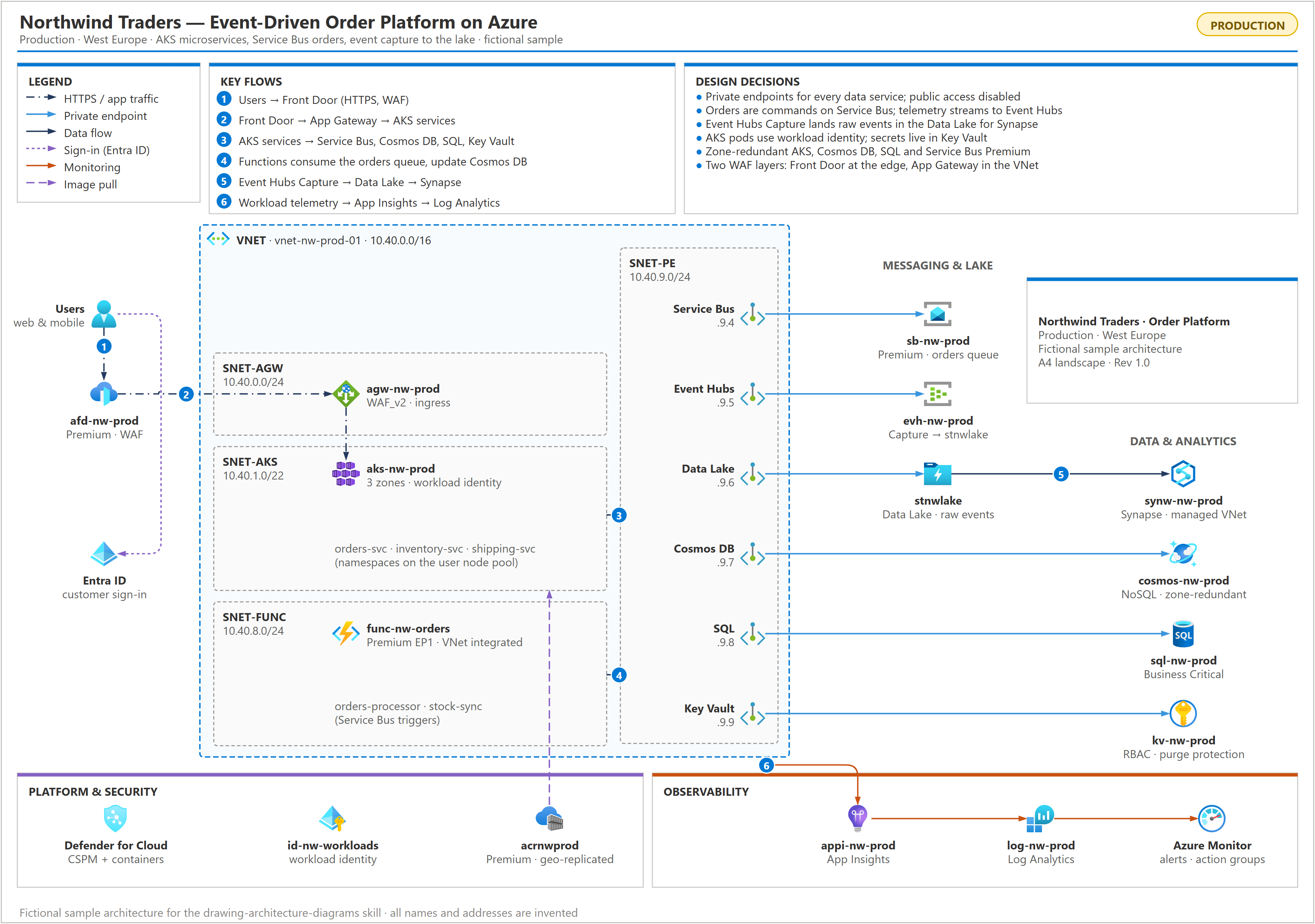Click the 'Business Critical' caption
1315x924 pixels.
pyautogui.click(x=1184, y=674)
